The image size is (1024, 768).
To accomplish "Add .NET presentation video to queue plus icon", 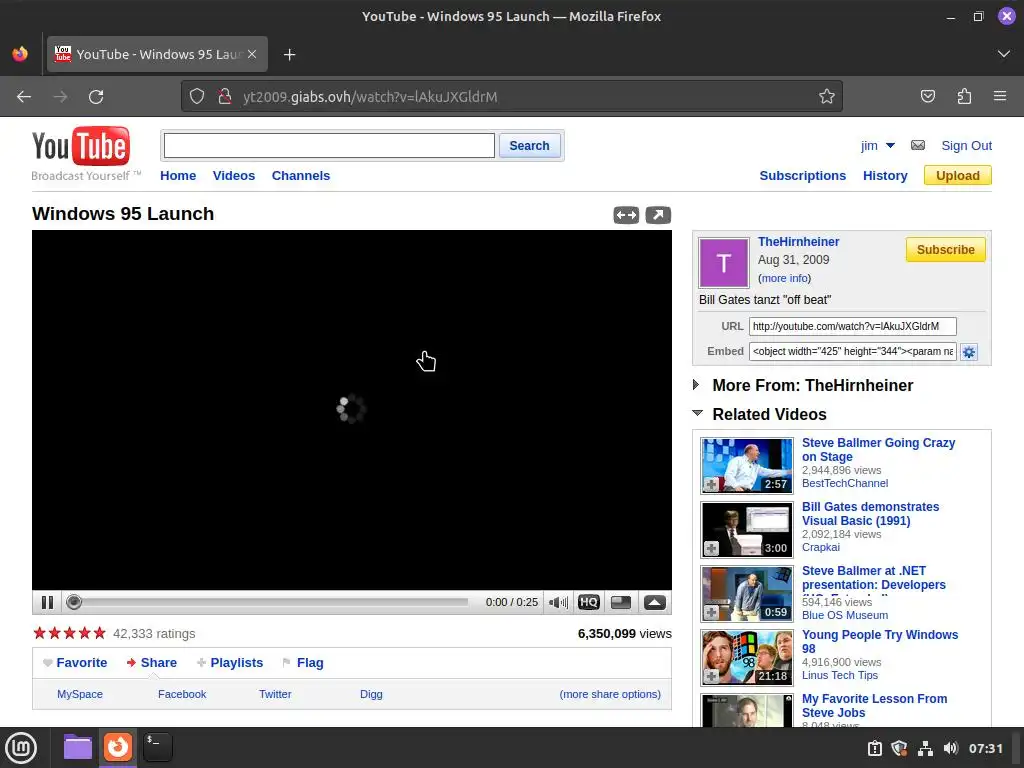I will pyautogui.click(x=712, y=613).
